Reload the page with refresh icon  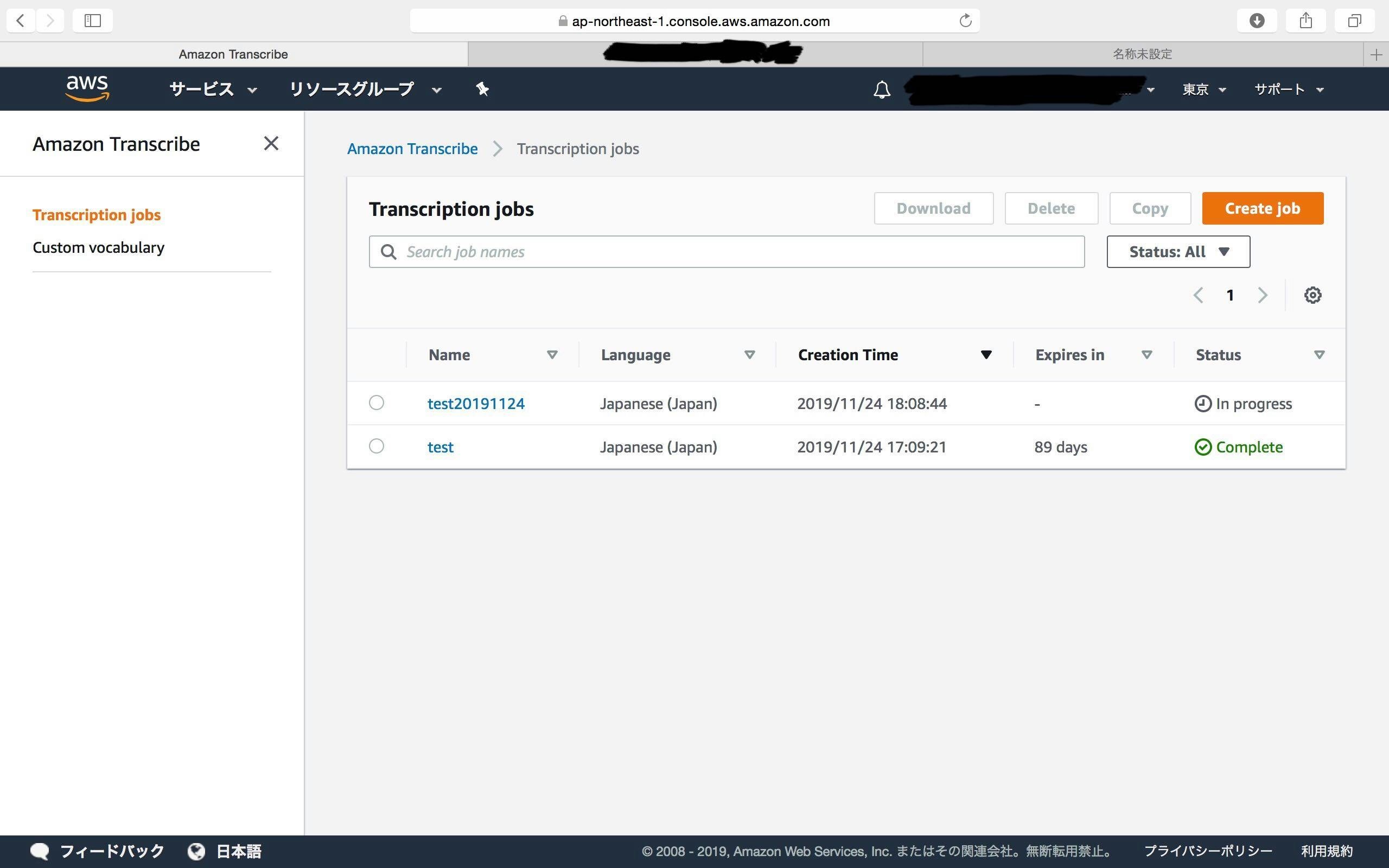[965, 21]
